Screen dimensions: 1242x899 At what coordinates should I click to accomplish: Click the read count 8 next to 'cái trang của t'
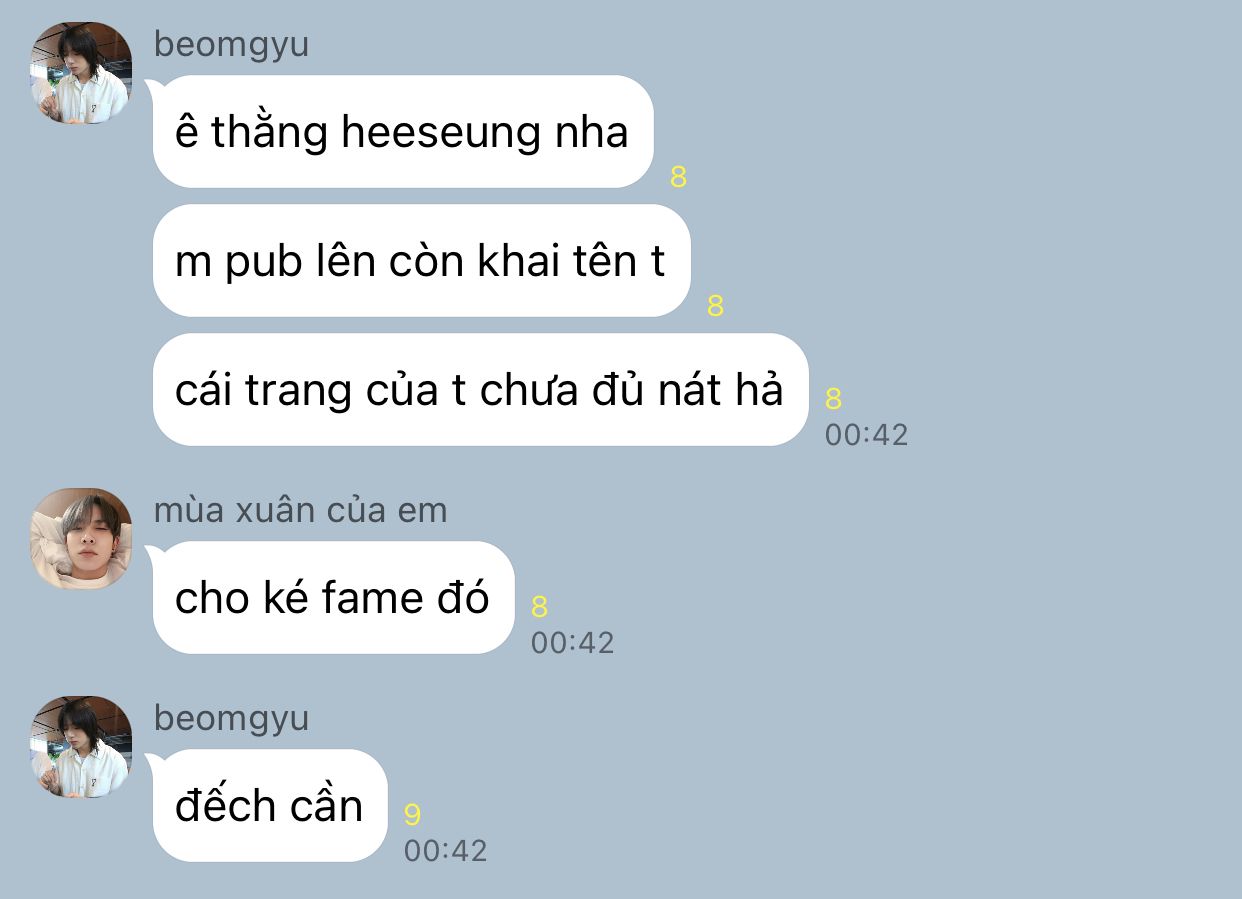pos(833,399)
